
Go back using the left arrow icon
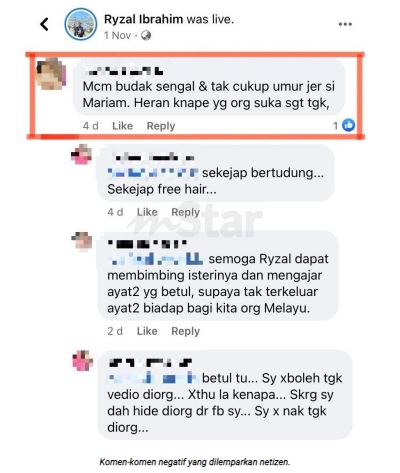[44, 24]
